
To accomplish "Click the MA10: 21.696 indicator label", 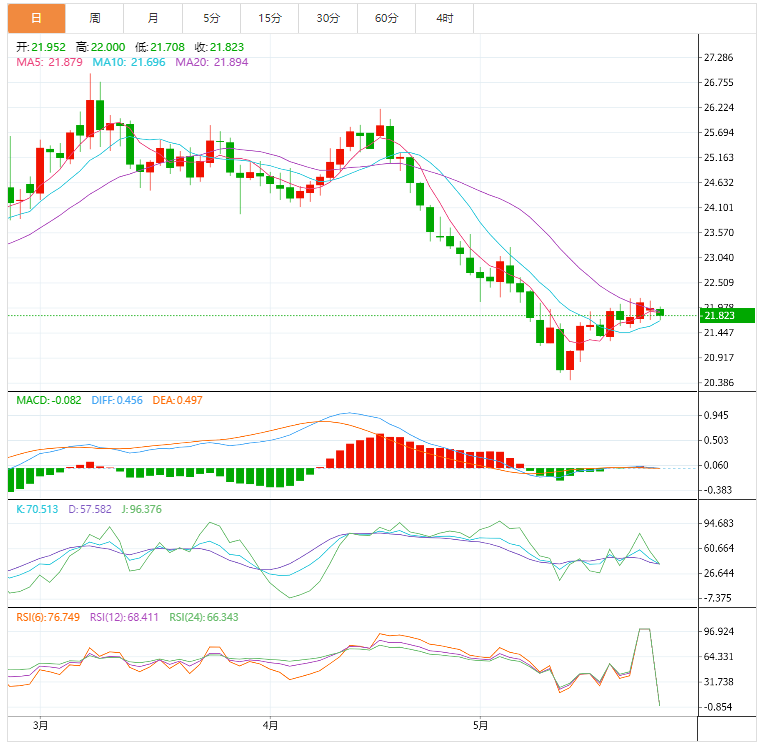I will click(129, 62).
